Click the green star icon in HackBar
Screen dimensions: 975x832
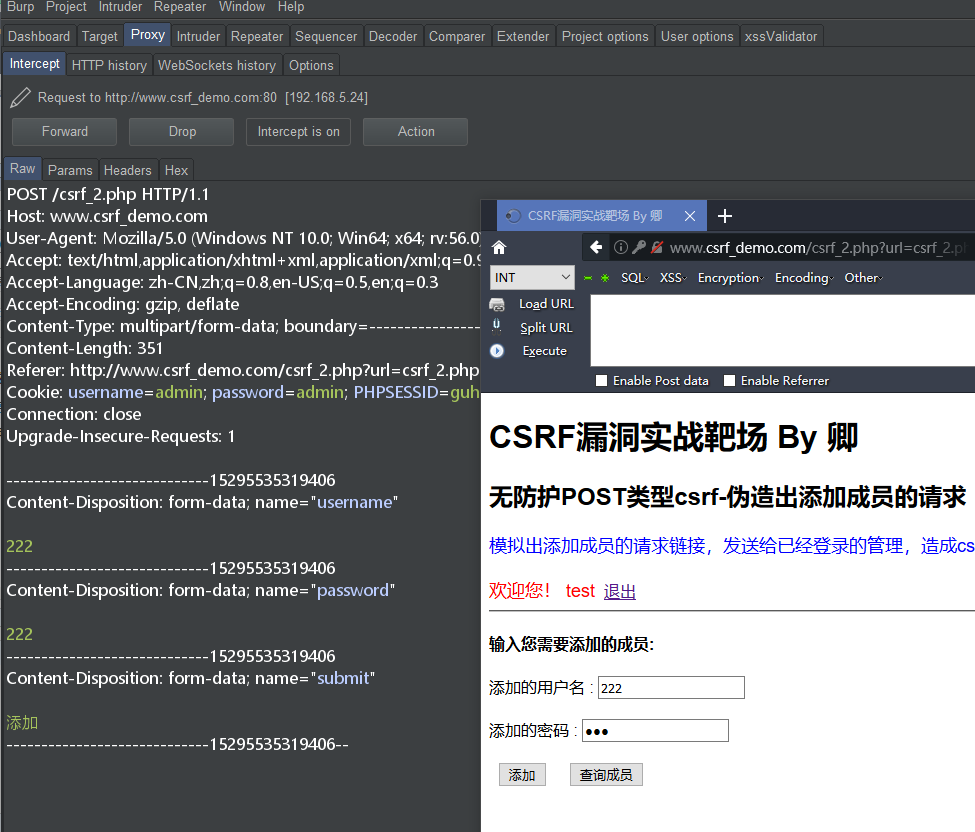(x=604, y=278)
